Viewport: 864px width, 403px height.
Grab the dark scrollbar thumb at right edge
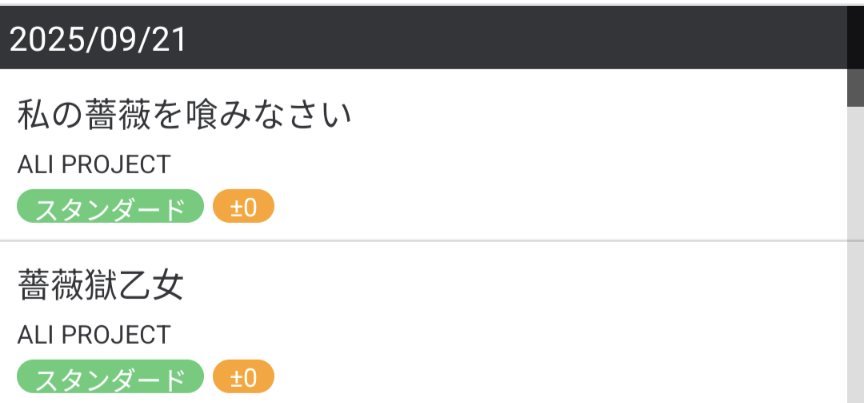coord(855,86)
